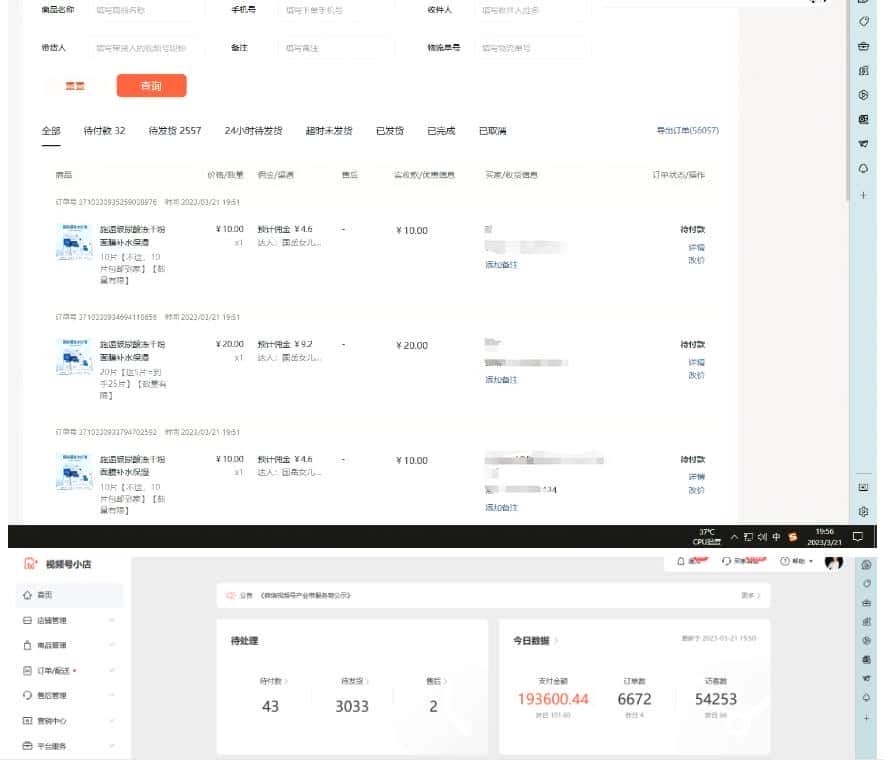Click 添加备注 on the first order
Image resolution: width=884 pixels, height=760 pixels.
(501, 265)
